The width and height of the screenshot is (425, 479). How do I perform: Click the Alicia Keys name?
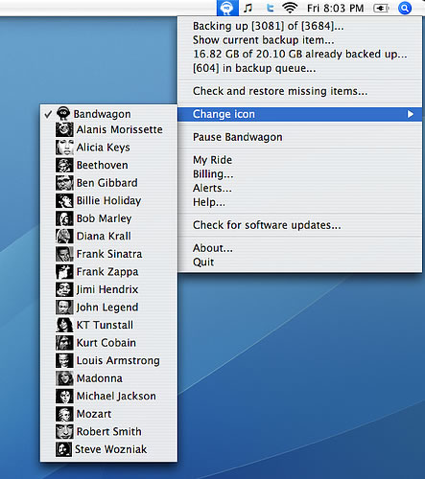[103, 147]
